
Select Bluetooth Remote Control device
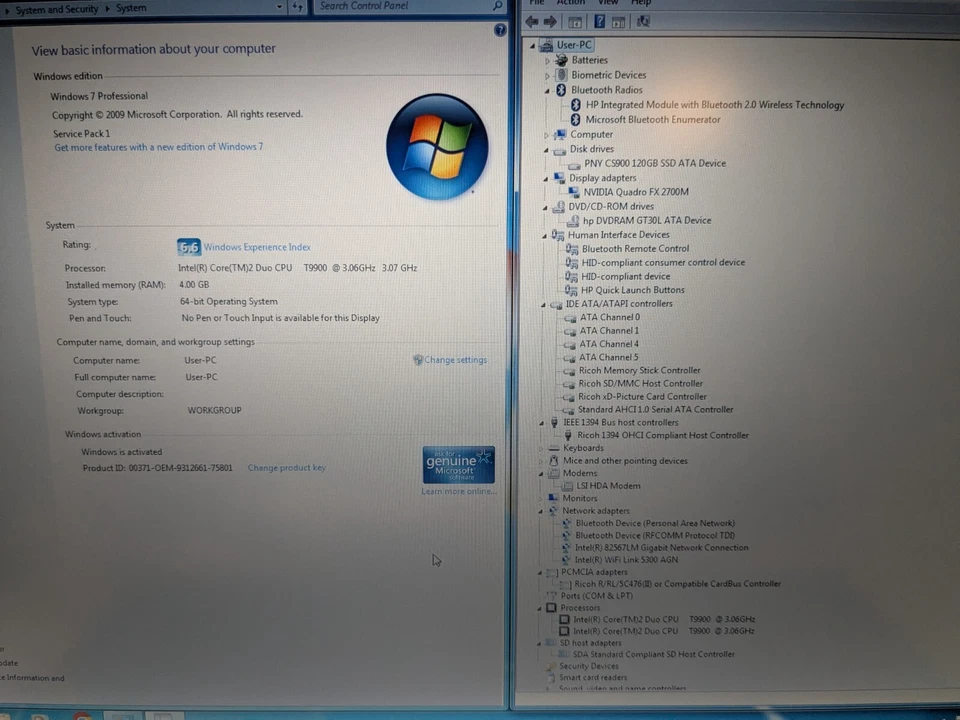(x=635, y=249)
